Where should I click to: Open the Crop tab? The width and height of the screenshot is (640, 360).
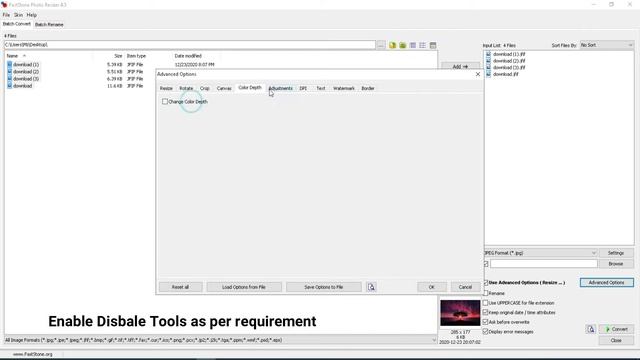click(x=204, y=88)
